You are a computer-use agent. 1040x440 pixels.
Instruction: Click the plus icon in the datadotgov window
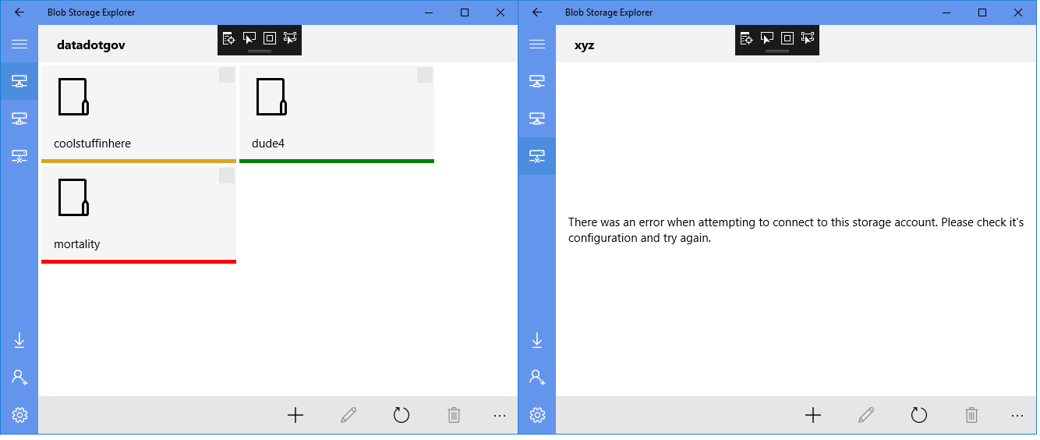(x=295, y=415)
